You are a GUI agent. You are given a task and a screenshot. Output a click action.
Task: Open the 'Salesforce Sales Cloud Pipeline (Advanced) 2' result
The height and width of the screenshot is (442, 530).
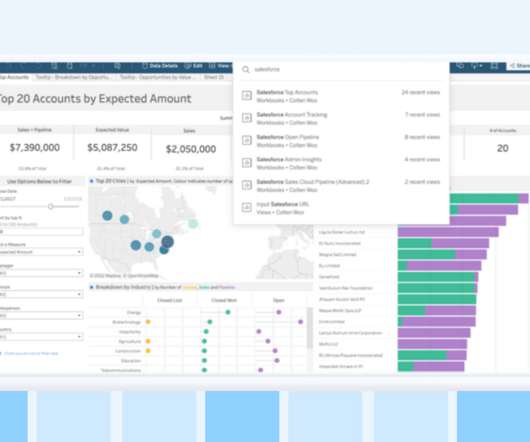pos(341,186)
